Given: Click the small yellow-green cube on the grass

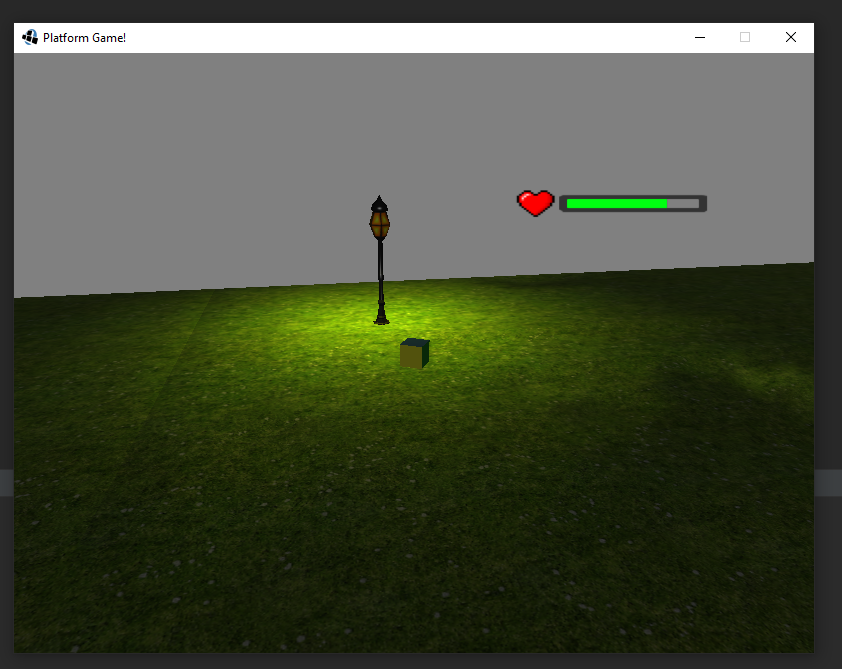Looking at the screenshot, I should 415,353.
